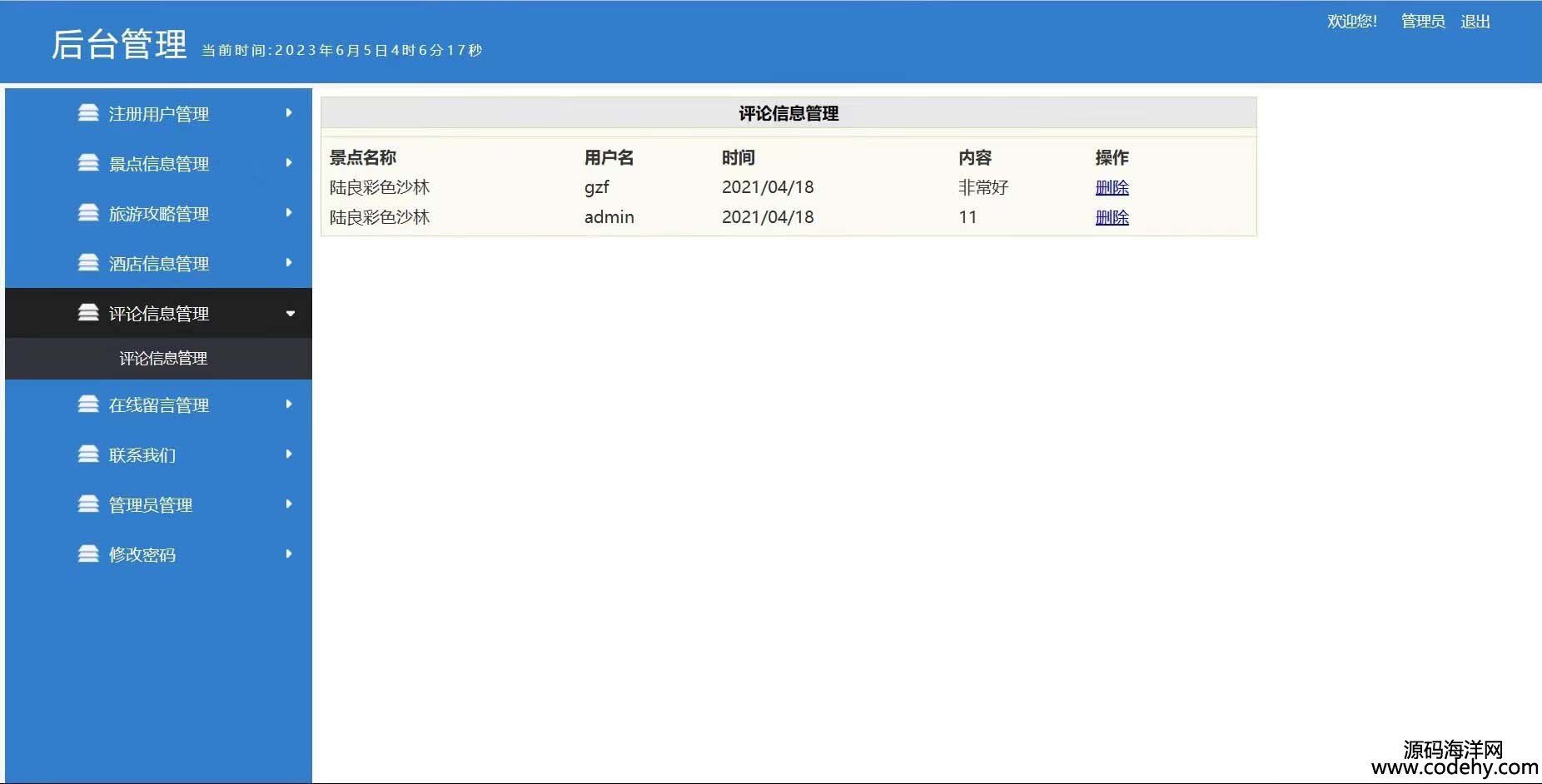Expand the 酒店信息管理 arrow

click(289, 262)
